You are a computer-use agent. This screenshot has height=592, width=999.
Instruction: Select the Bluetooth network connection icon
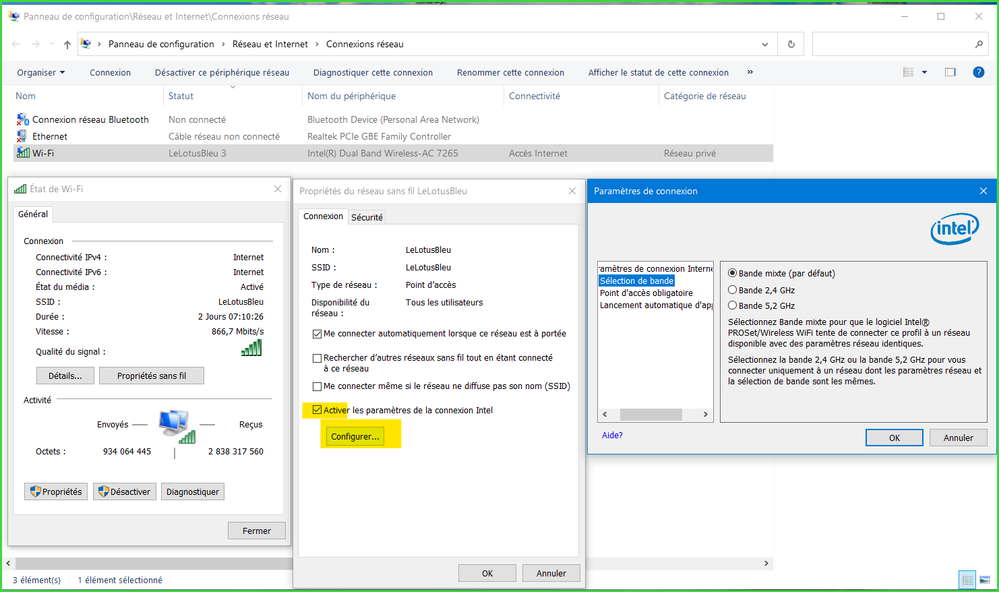pos(23,120)
